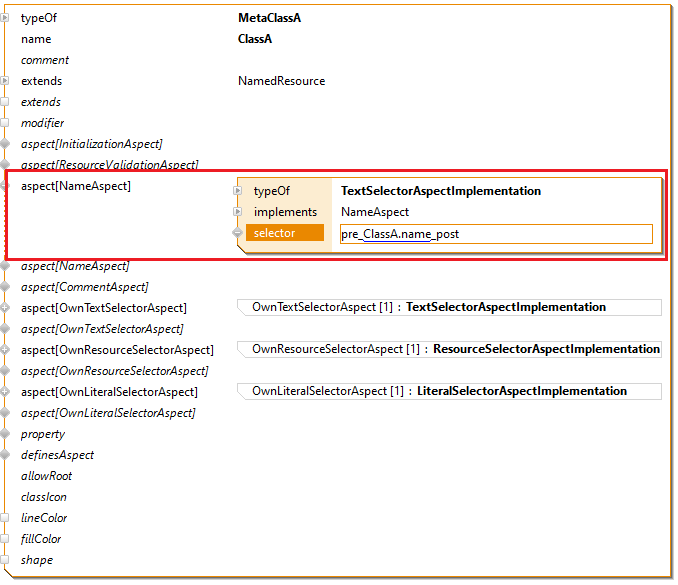The height and width of the screenshot is (585, 678).
Task: Click arrow icon beside implements row
Action: pyautogui.click(x=237, y=212)
